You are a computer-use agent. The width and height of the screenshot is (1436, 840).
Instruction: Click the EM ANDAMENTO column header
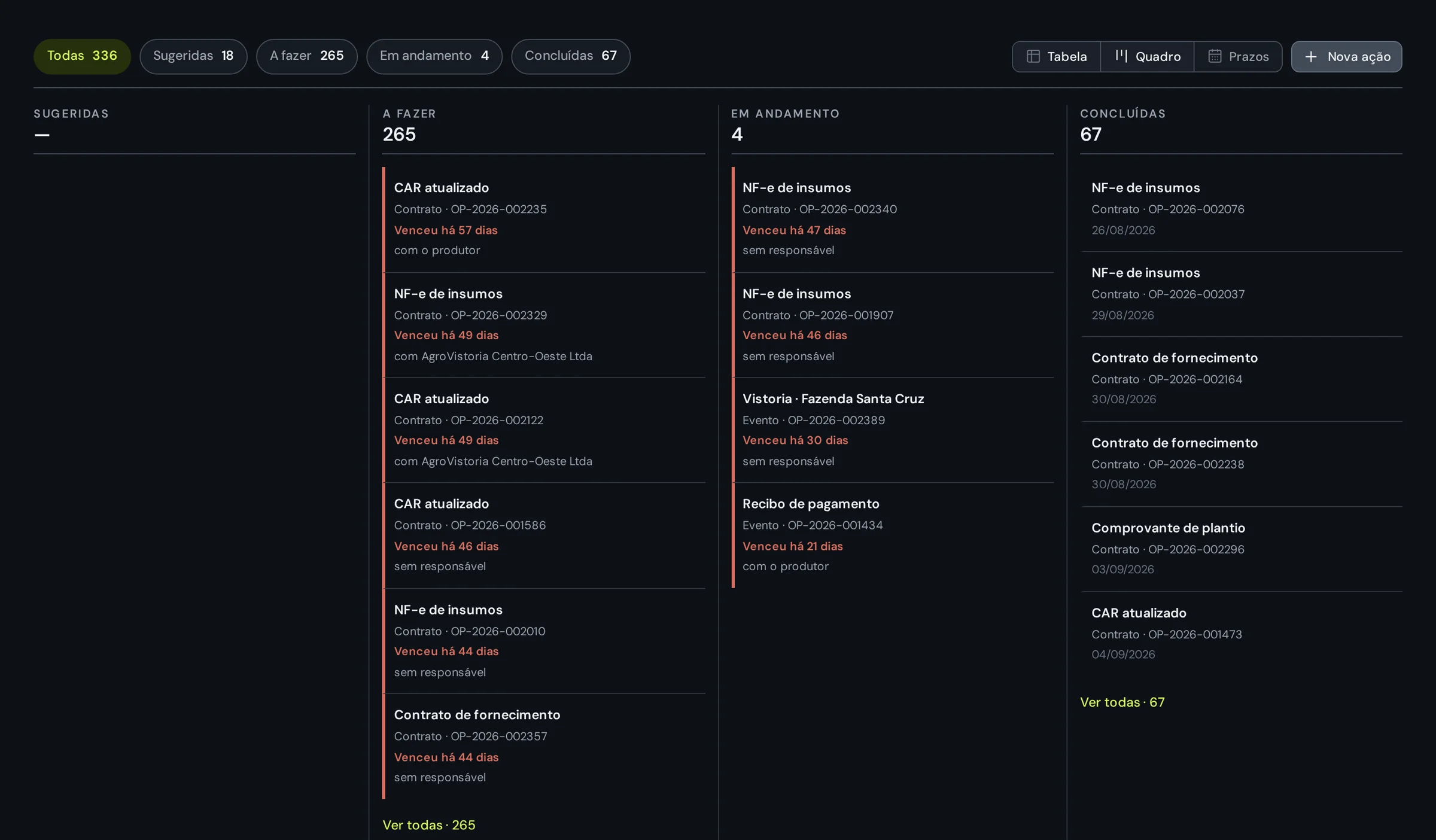[785, 114]
